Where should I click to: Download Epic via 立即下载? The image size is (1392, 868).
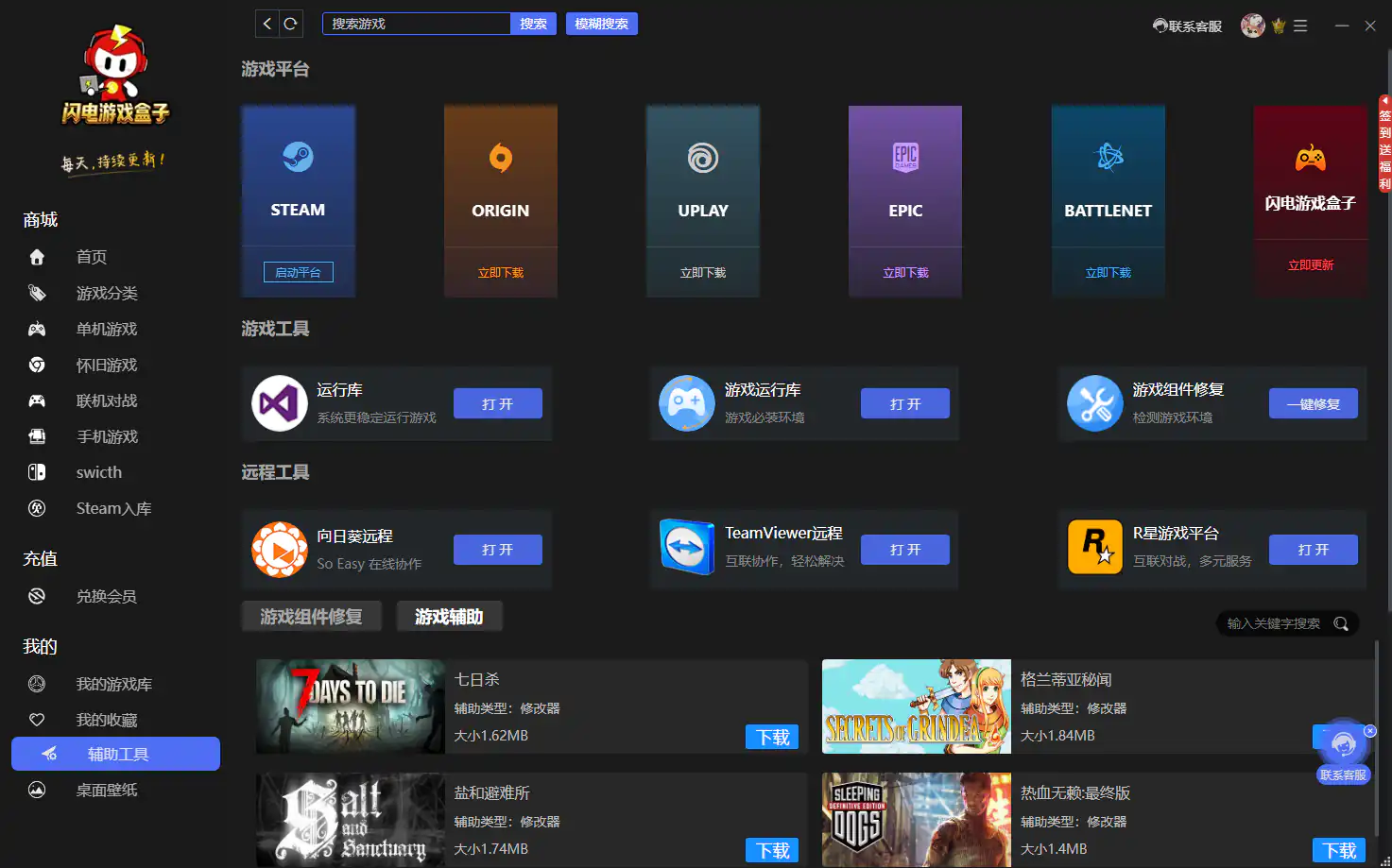(x=905, y=273)
